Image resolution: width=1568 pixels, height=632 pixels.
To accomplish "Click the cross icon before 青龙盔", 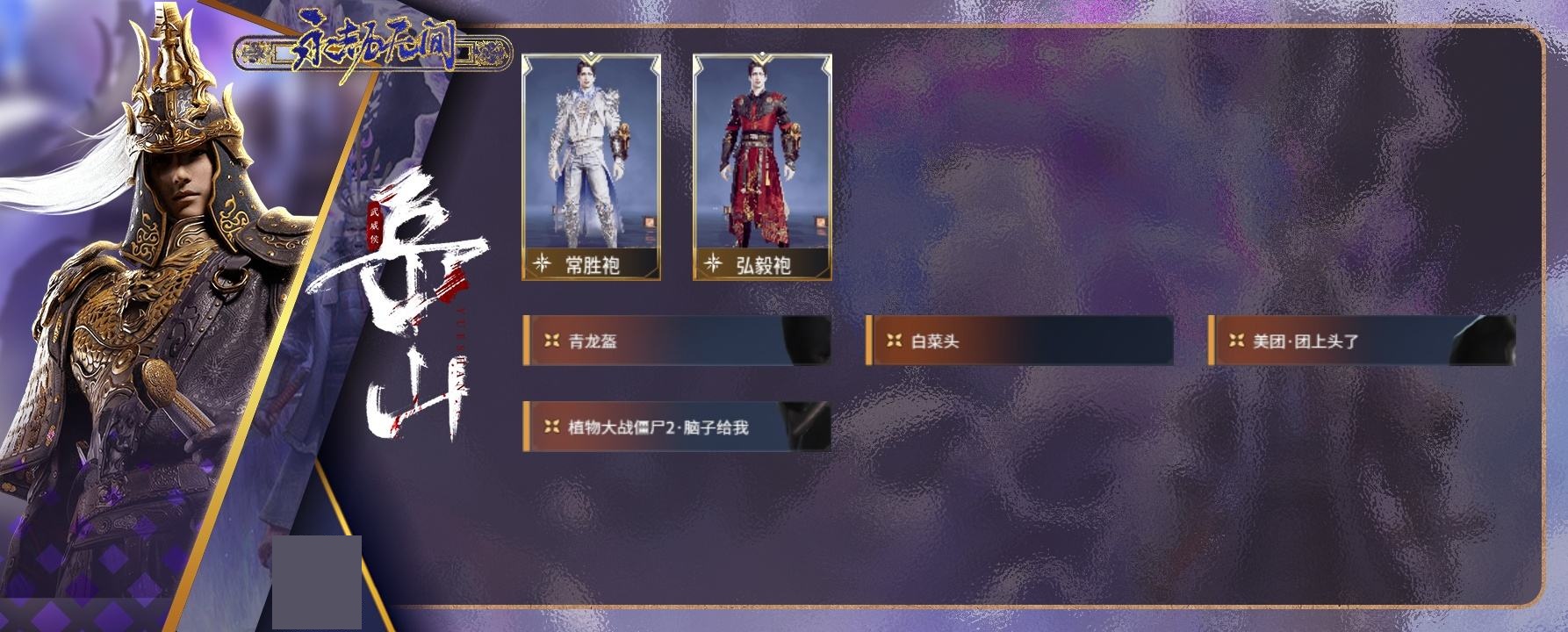I will coord(551,341).
